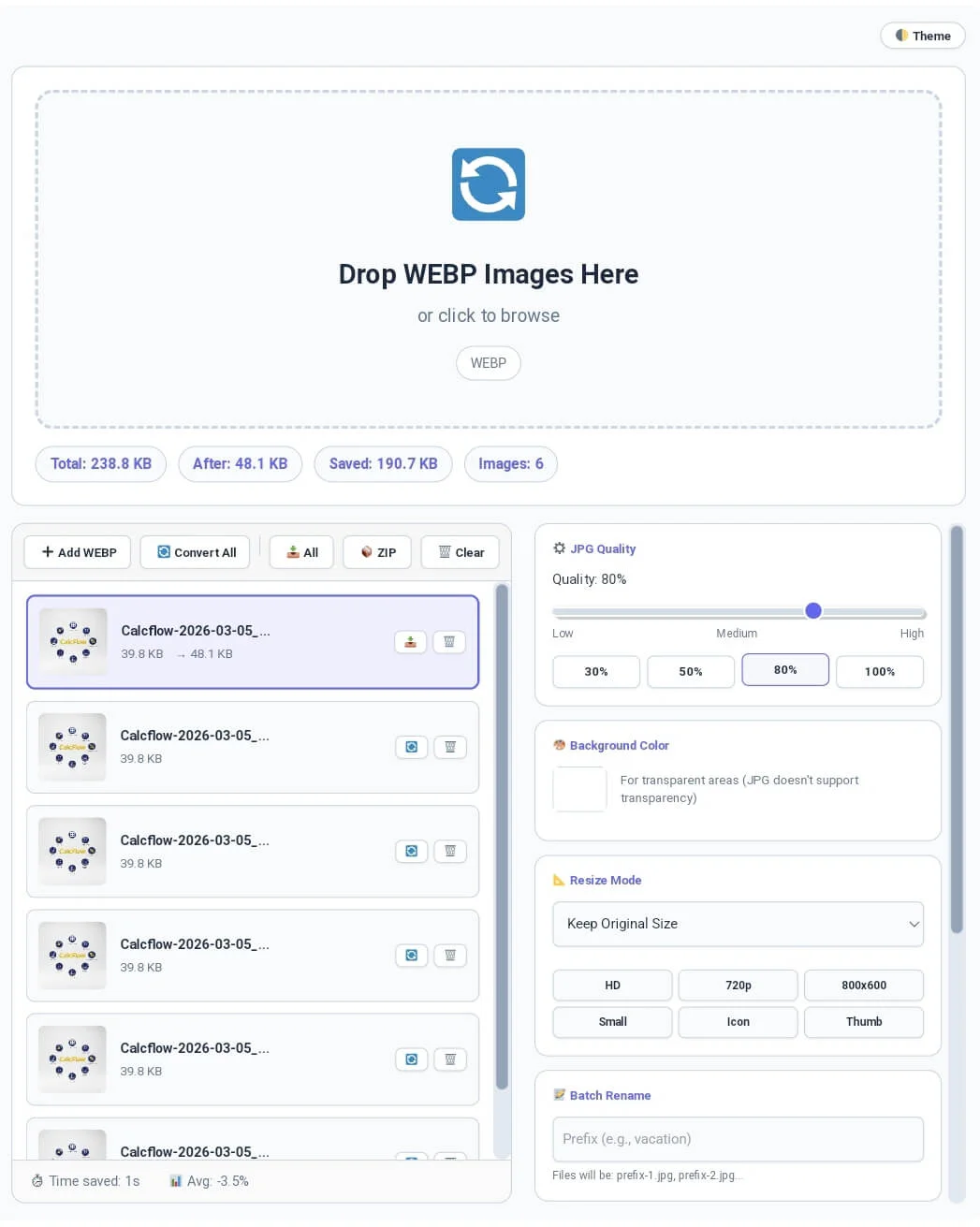Open the ZIP download option

376,552
